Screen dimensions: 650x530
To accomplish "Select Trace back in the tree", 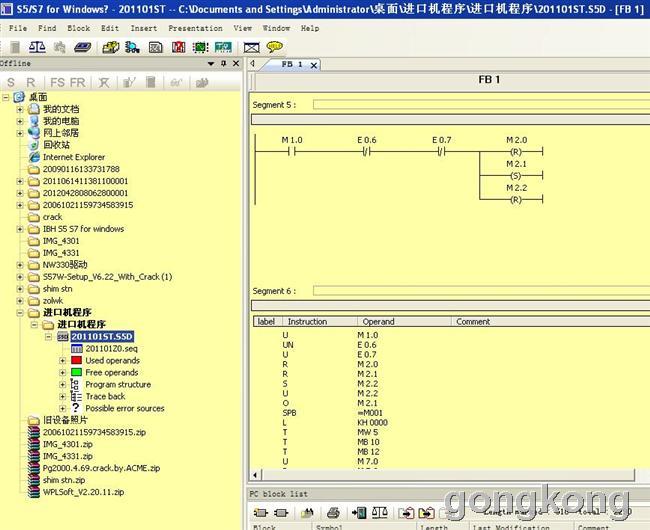I will 105,397.
